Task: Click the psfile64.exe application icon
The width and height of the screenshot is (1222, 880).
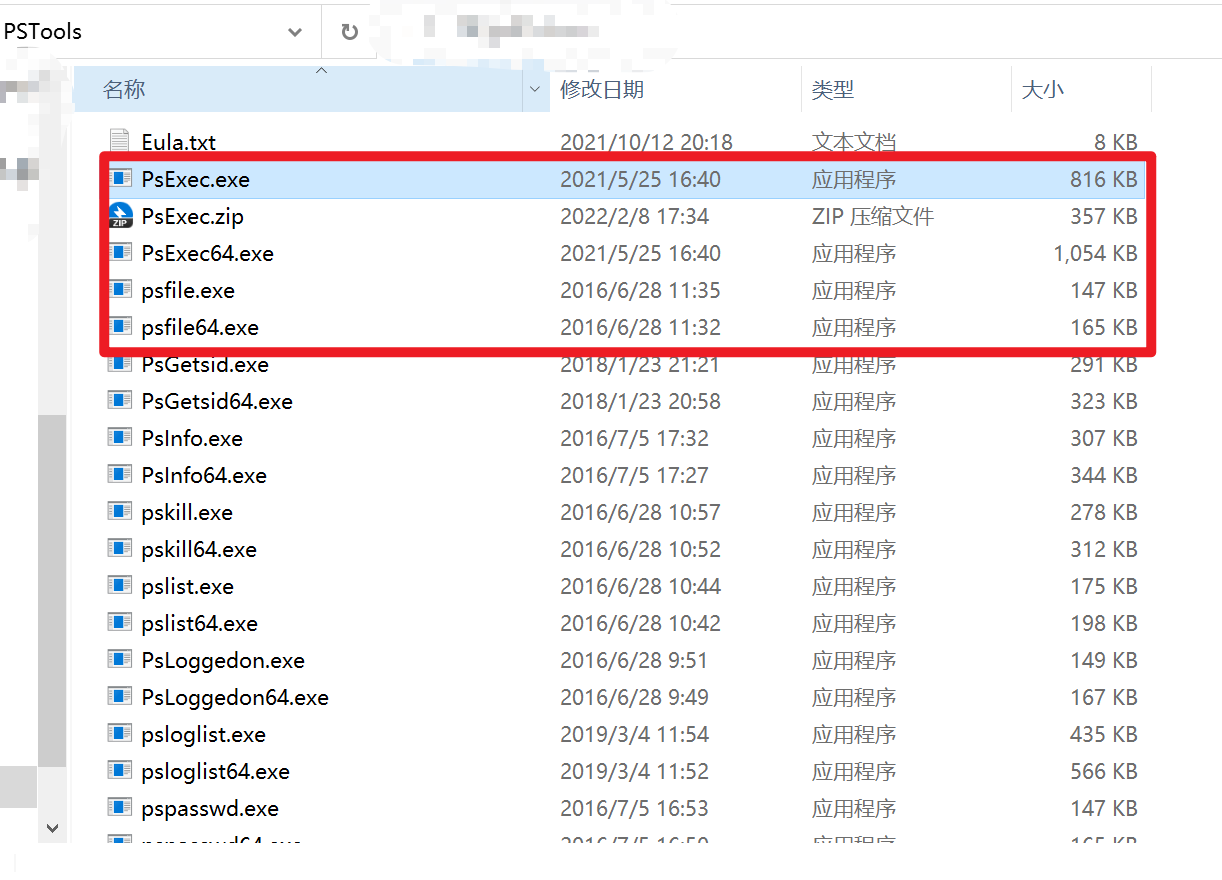Action: [120, 327]
